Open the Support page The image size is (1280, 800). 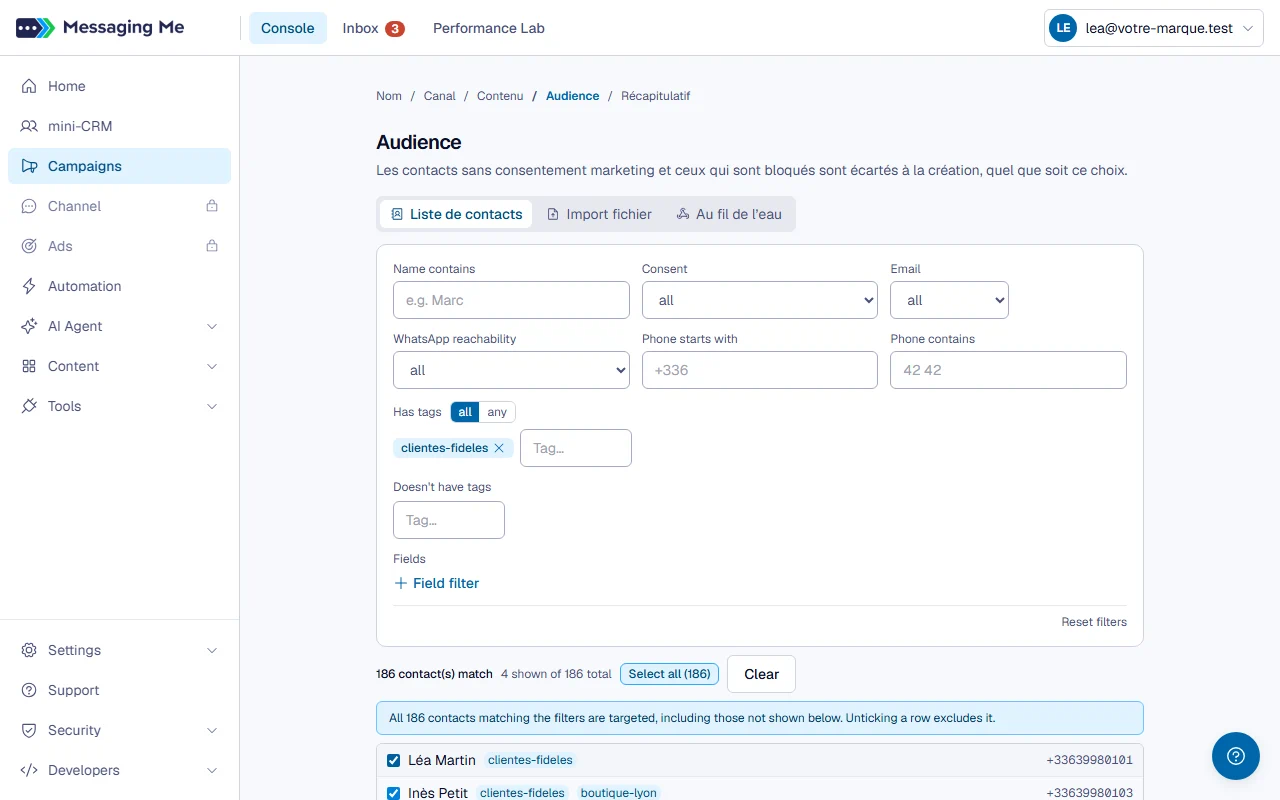point(119,690)
